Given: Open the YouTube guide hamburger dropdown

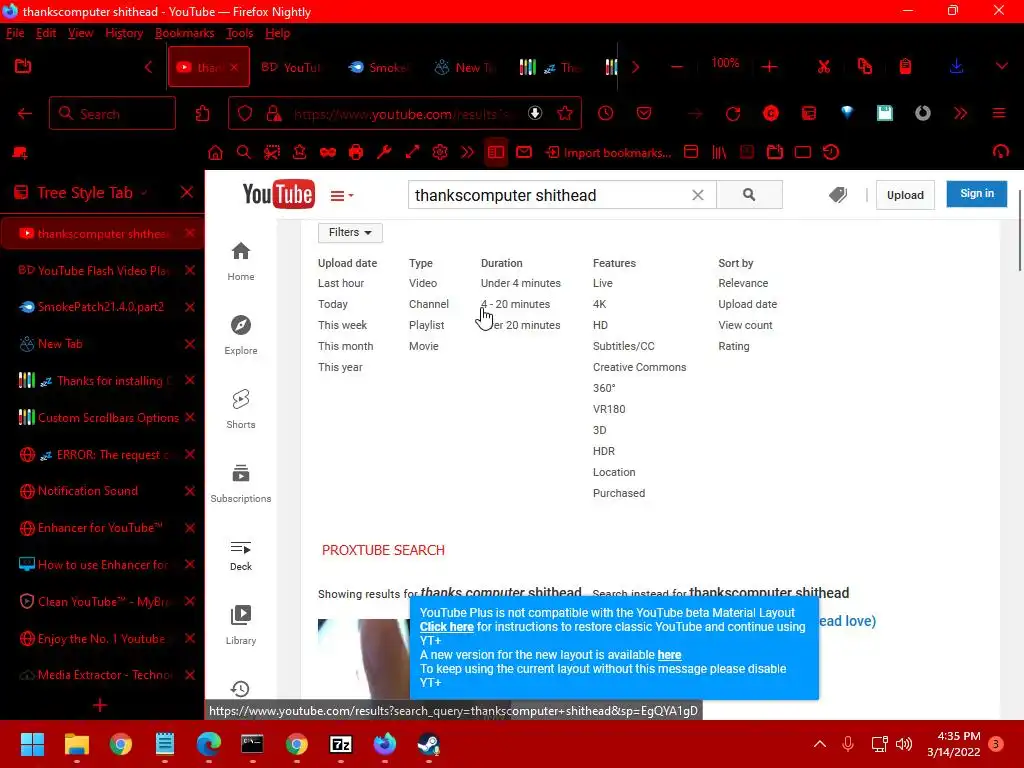Looking at the screenshot, I should pos(342,195).
